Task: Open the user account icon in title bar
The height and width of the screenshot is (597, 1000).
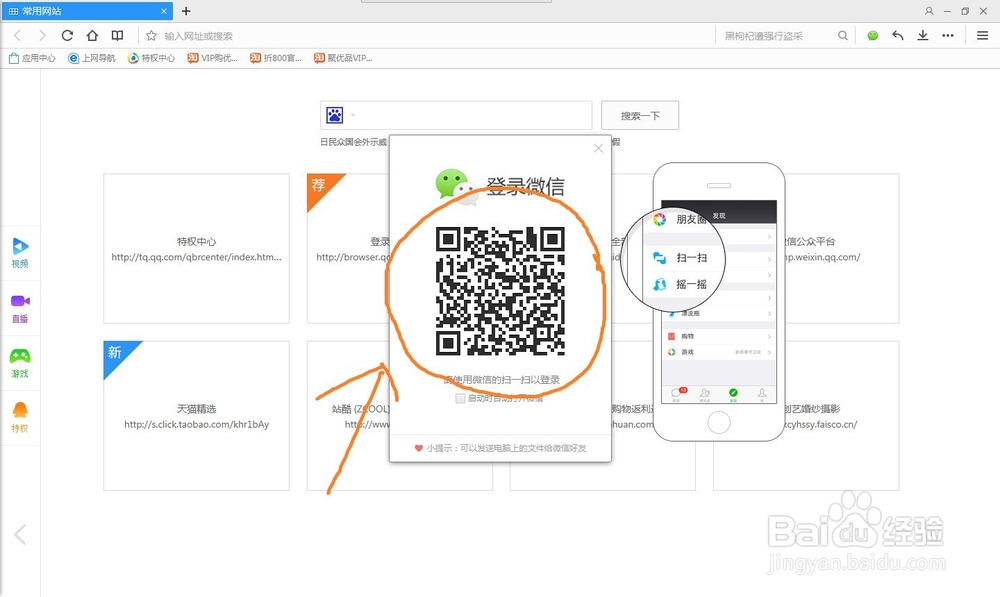Action: click(929, 11)
